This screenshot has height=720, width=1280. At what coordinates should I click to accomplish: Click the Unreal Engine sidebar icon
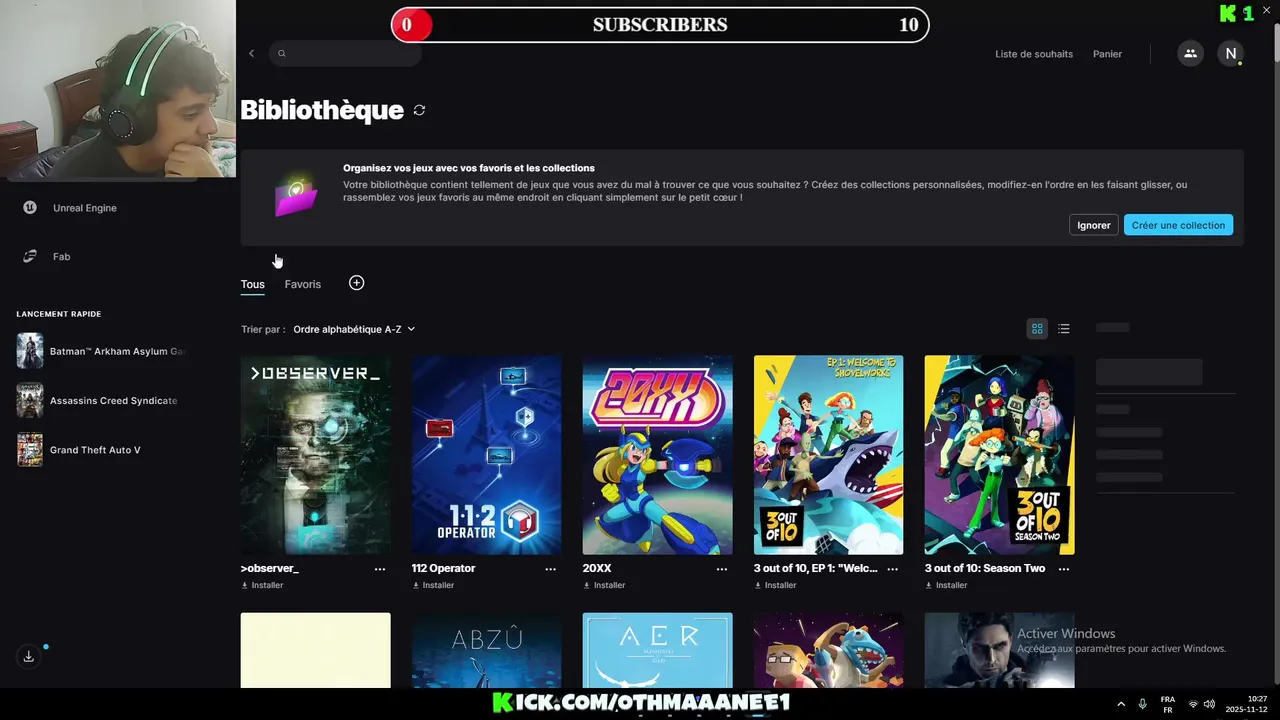[30, 208]
